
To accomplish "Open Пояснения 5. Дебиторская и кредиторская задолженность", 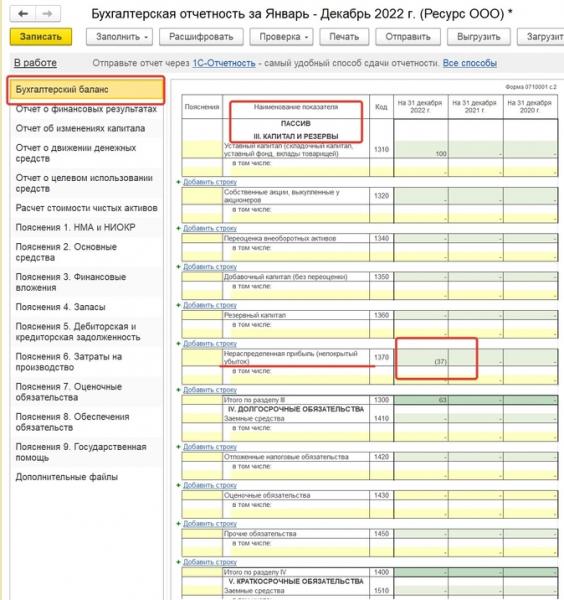I will (x=78, y=332).
